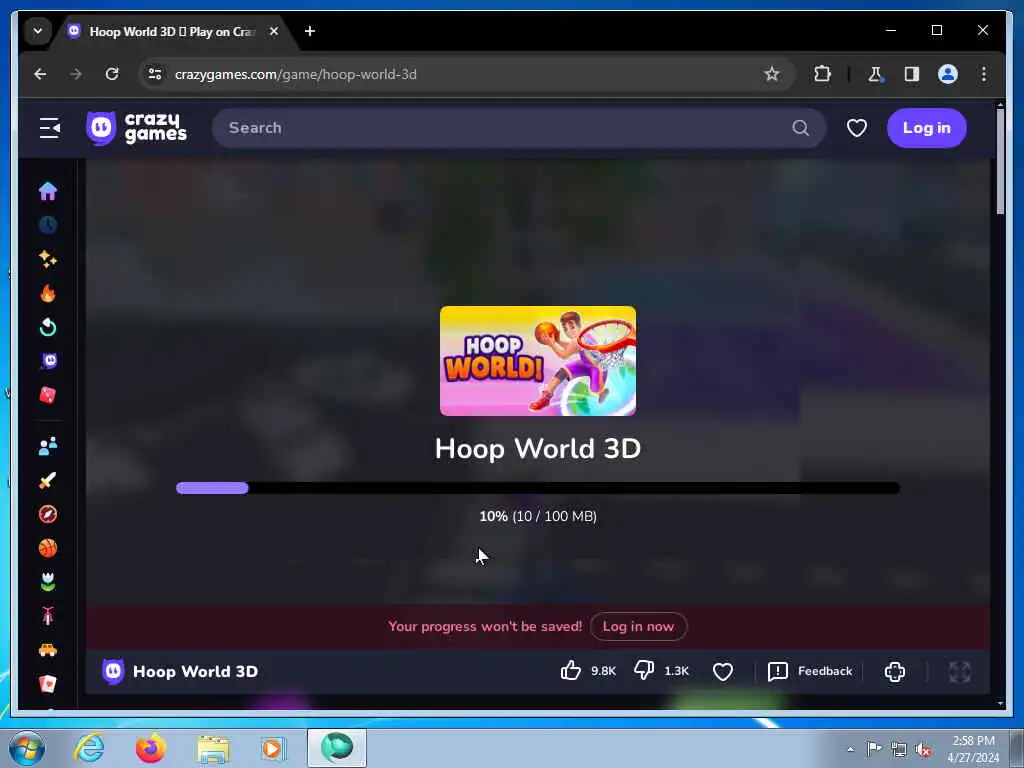This screenshot has height=768, width=1024.
Task: Open the browser three-dot menu
Action: pos(984,74)
